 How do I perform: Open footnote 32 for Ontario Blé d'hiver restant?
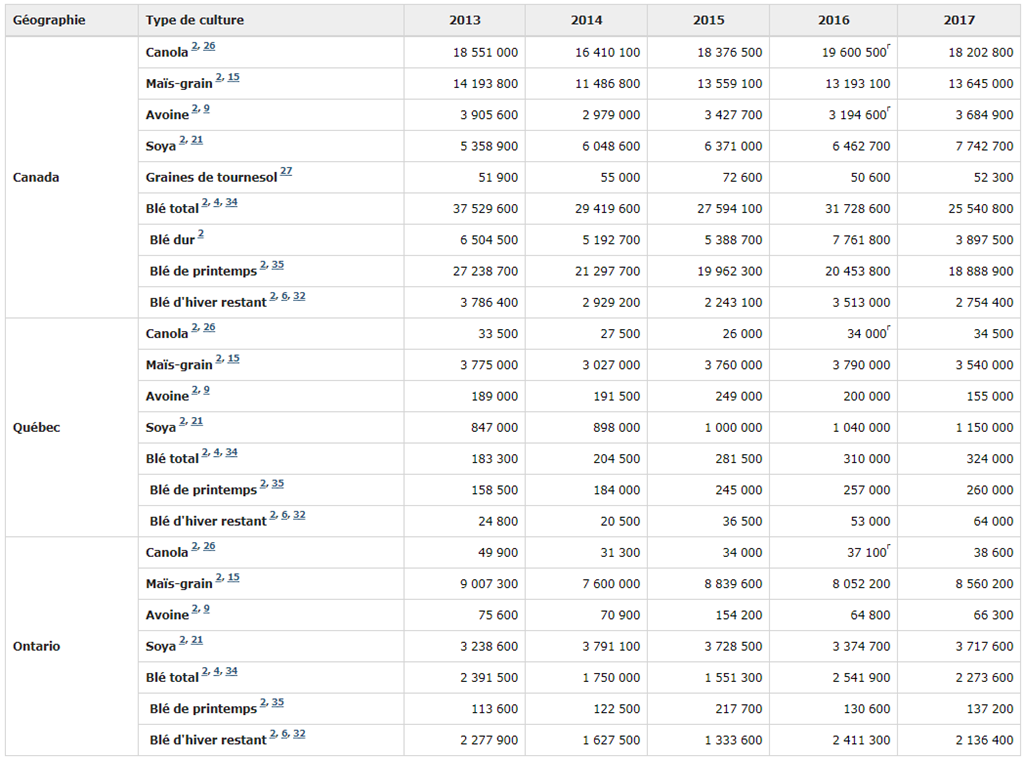pos(299,734)
